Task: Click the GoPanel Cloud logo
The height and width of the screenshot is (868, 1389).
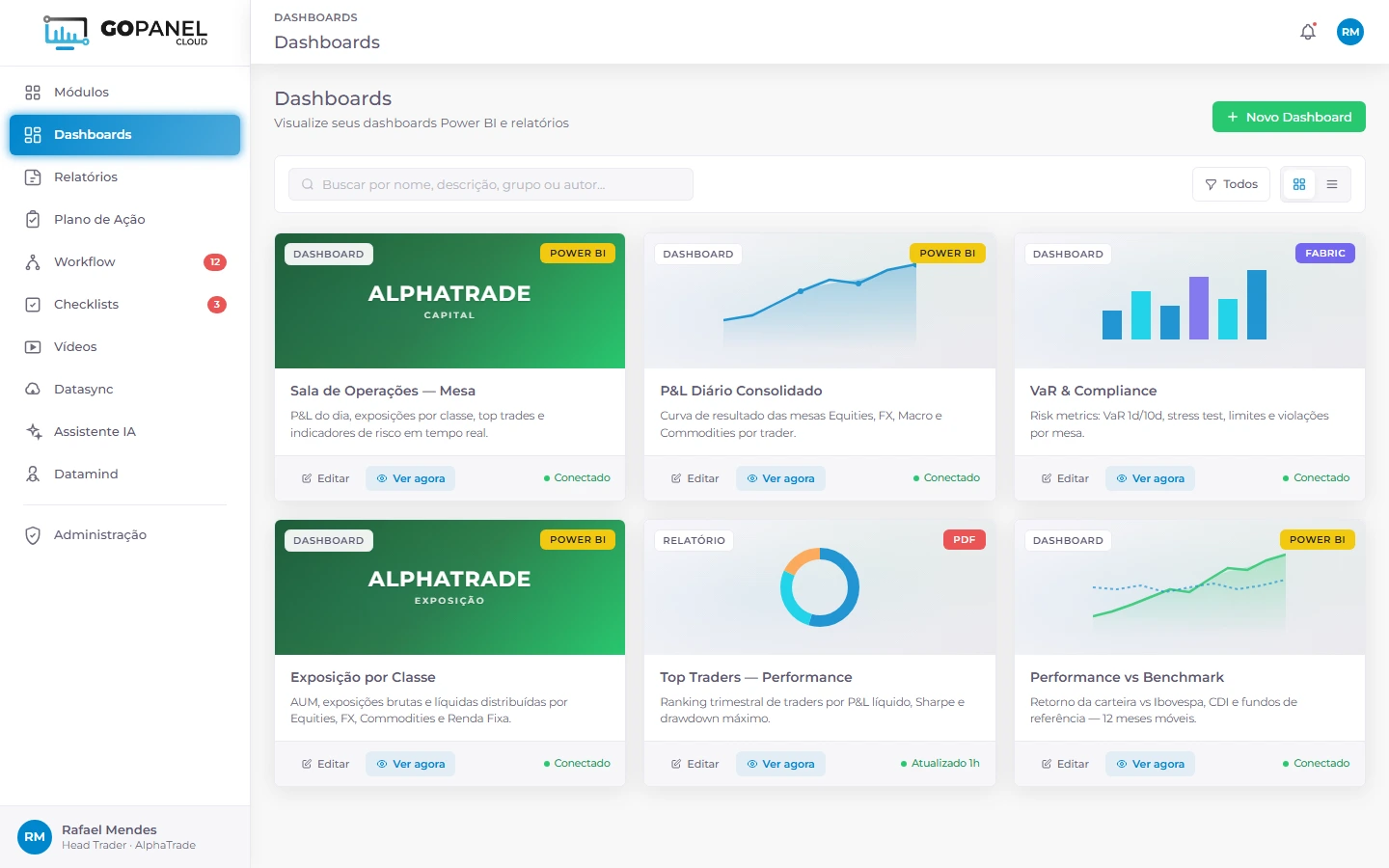Action: click(125, 32)
